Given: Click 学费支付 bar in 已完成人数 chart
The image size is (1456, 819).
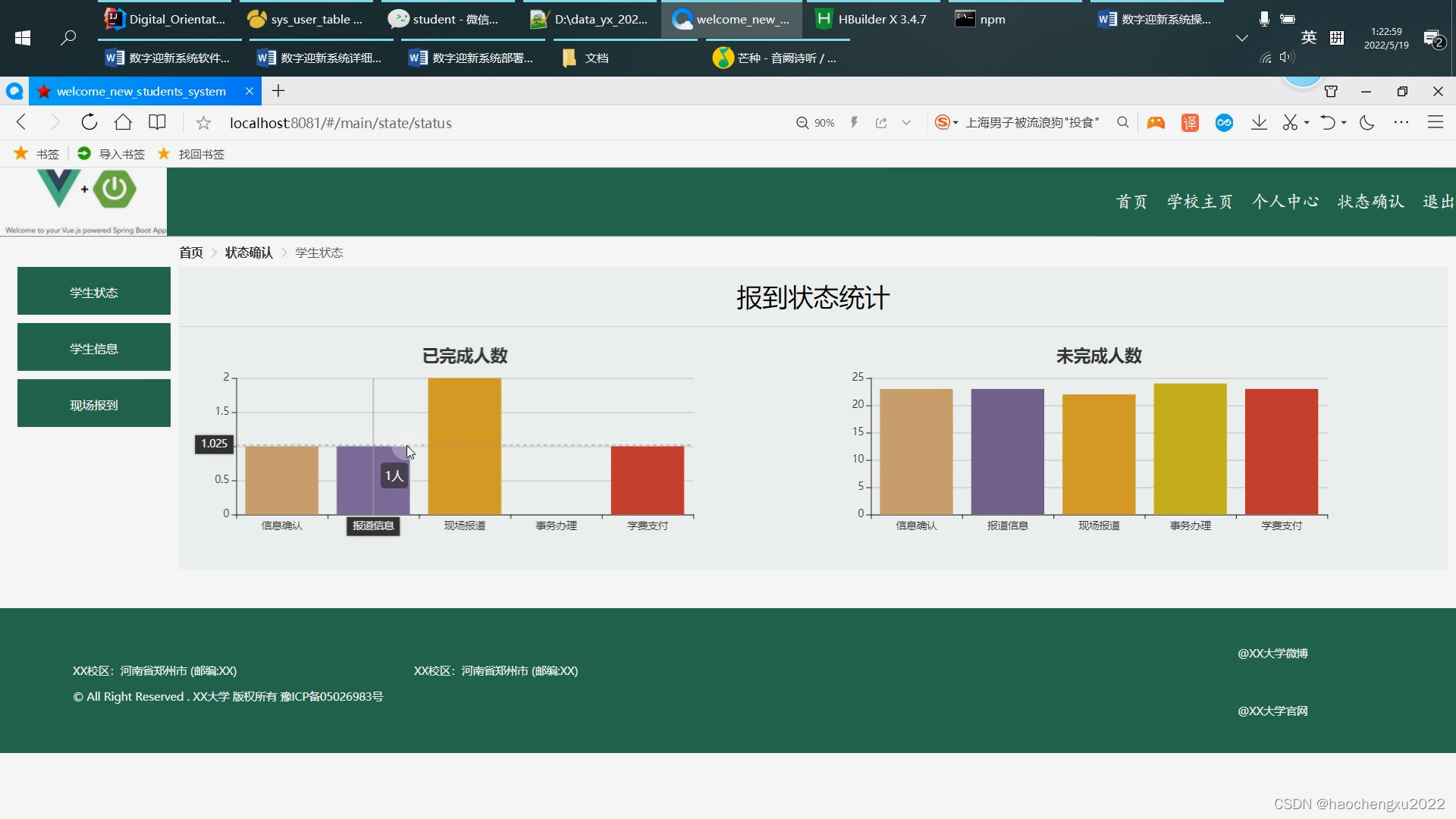Looking at the screenshot, I should pyautogui.click(x=648, y=480).
